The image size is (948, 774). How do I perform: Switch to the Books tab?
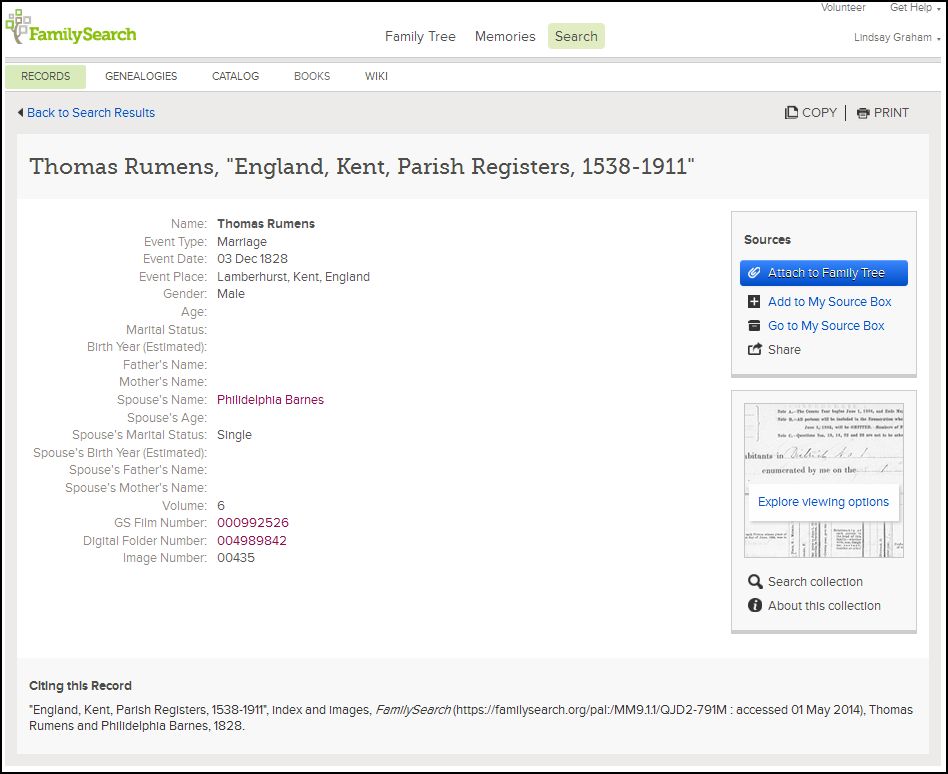312,76
